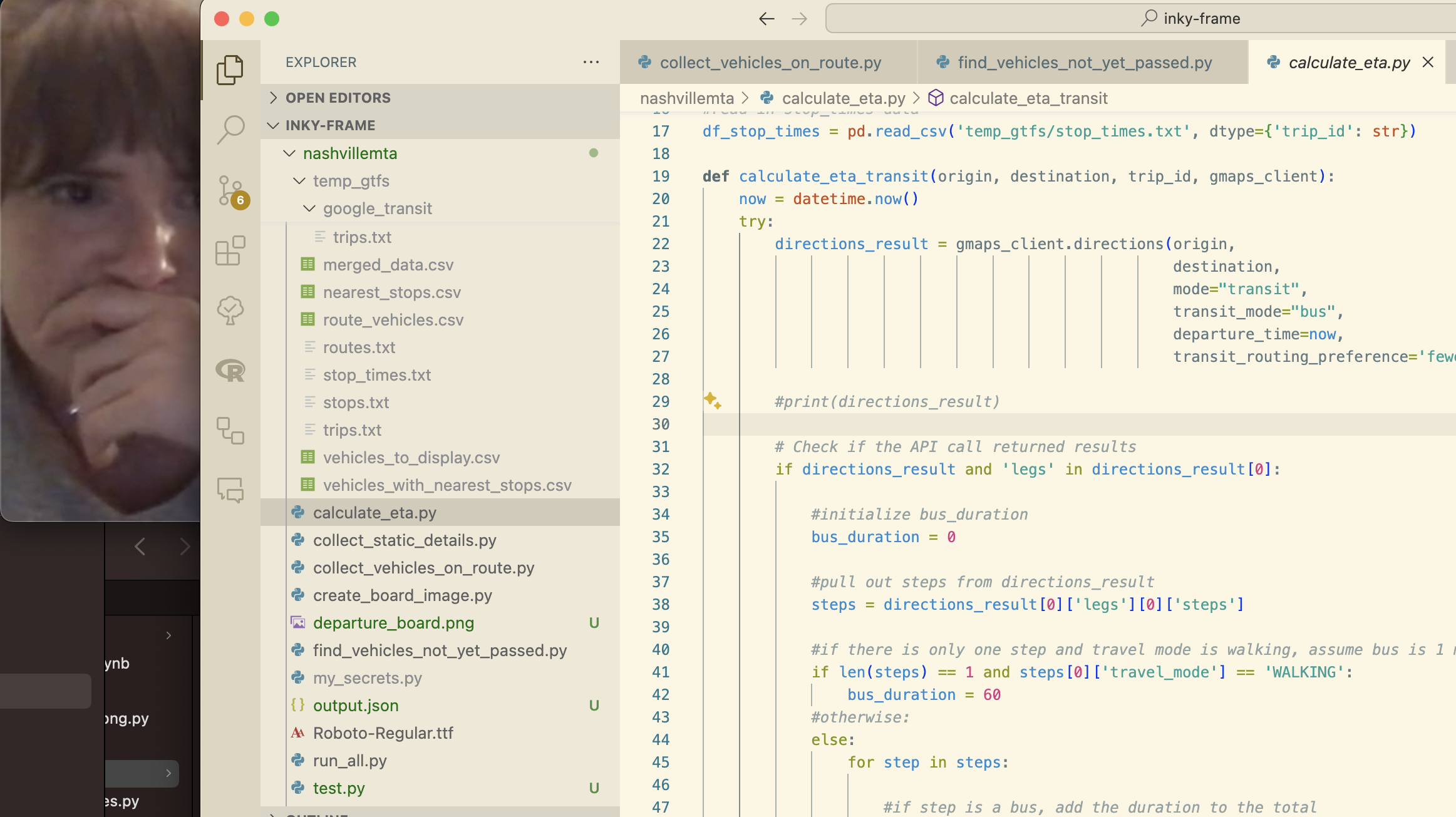Viewport: 1456px width, 817px height.
Task: Switch to find_vehicles_not_yet_passed.py tab
Action: pyautogui.click(x=1083, y=63)
